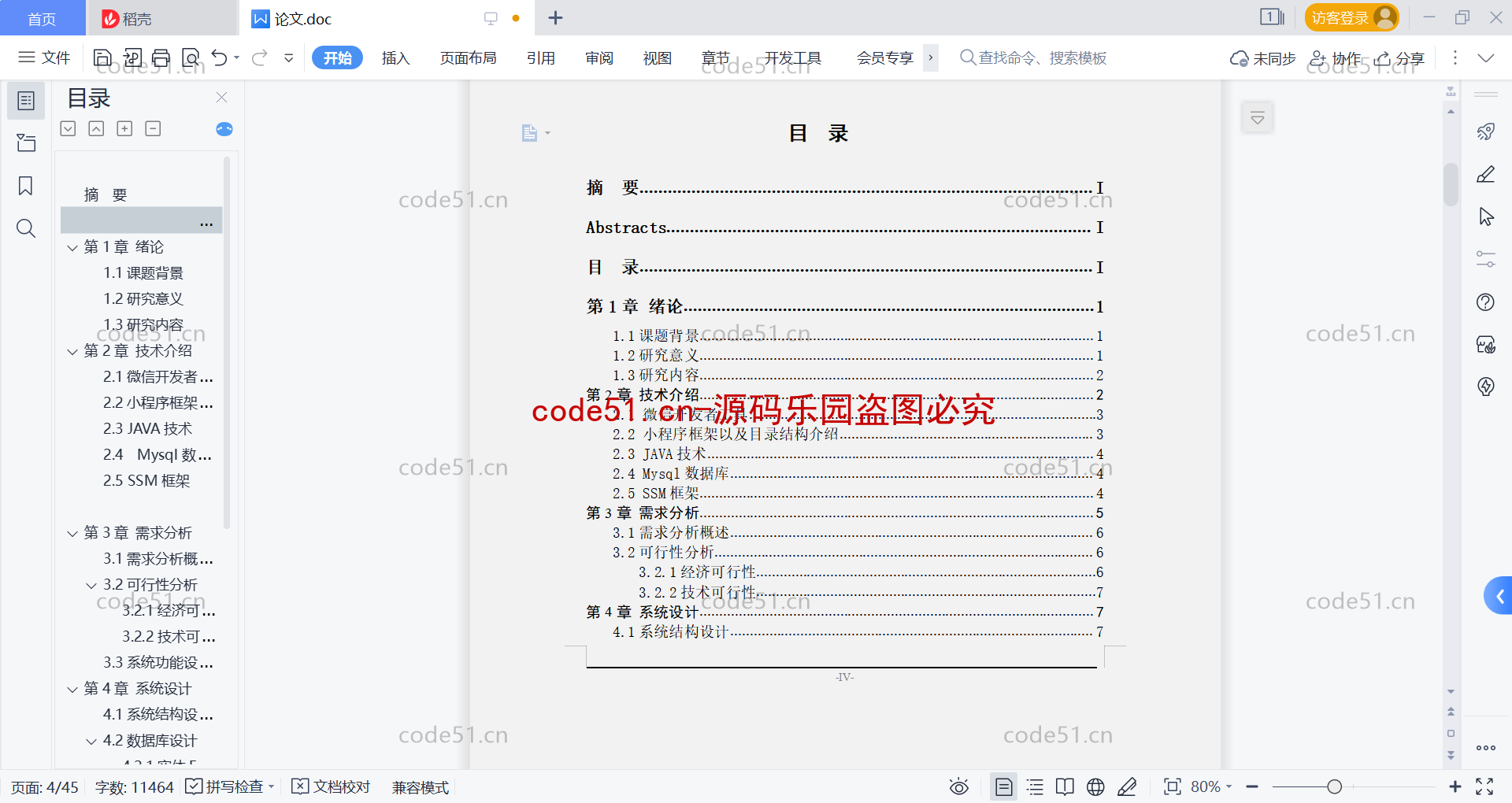Screen dimensions: 1512x803
Task: Expand the blue side panel arrow
Action: coord(1499,596)
